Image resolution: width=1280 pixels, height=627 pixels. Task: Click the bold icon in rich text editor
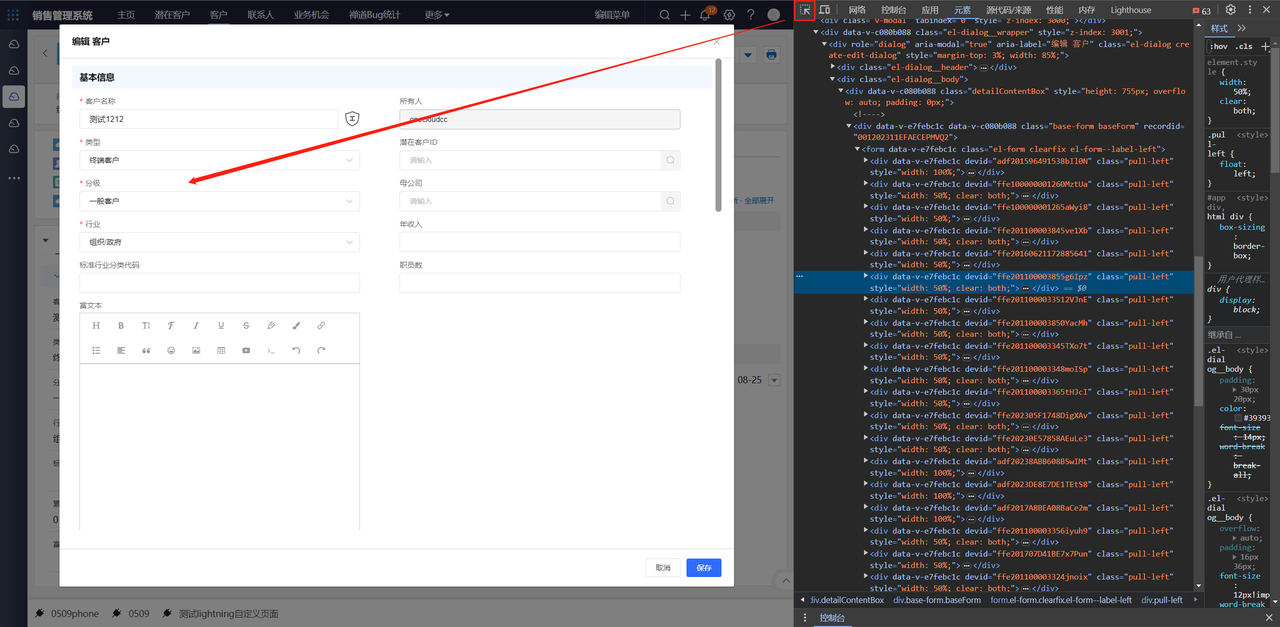click(x=121, y=326)
